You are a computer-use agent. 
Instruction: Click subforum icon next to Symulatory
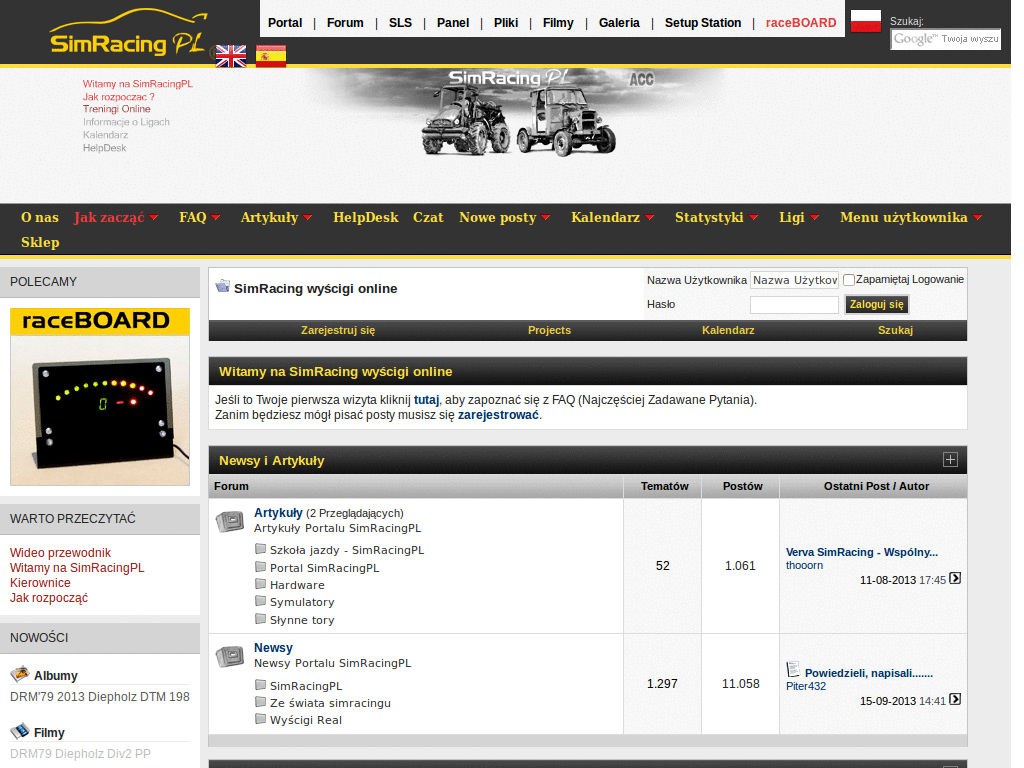coord(261,601)
